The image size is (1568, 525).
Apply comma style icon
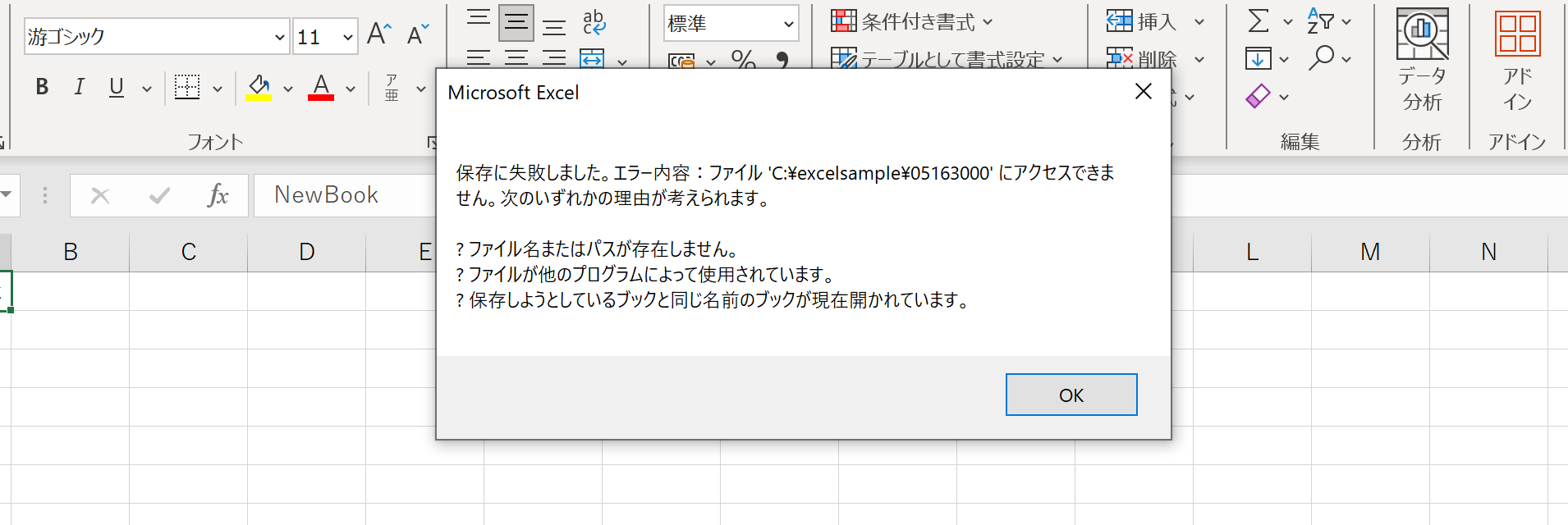click(x=782, y=59)
